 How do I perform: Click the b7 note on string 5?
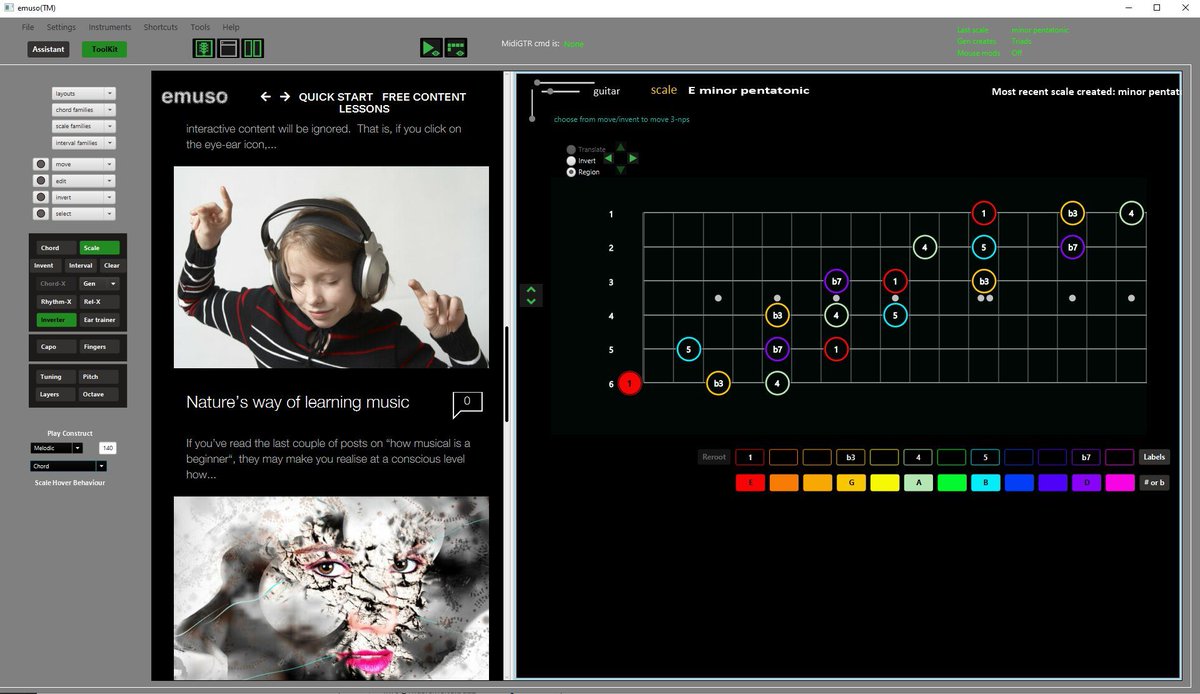[777, 349]
